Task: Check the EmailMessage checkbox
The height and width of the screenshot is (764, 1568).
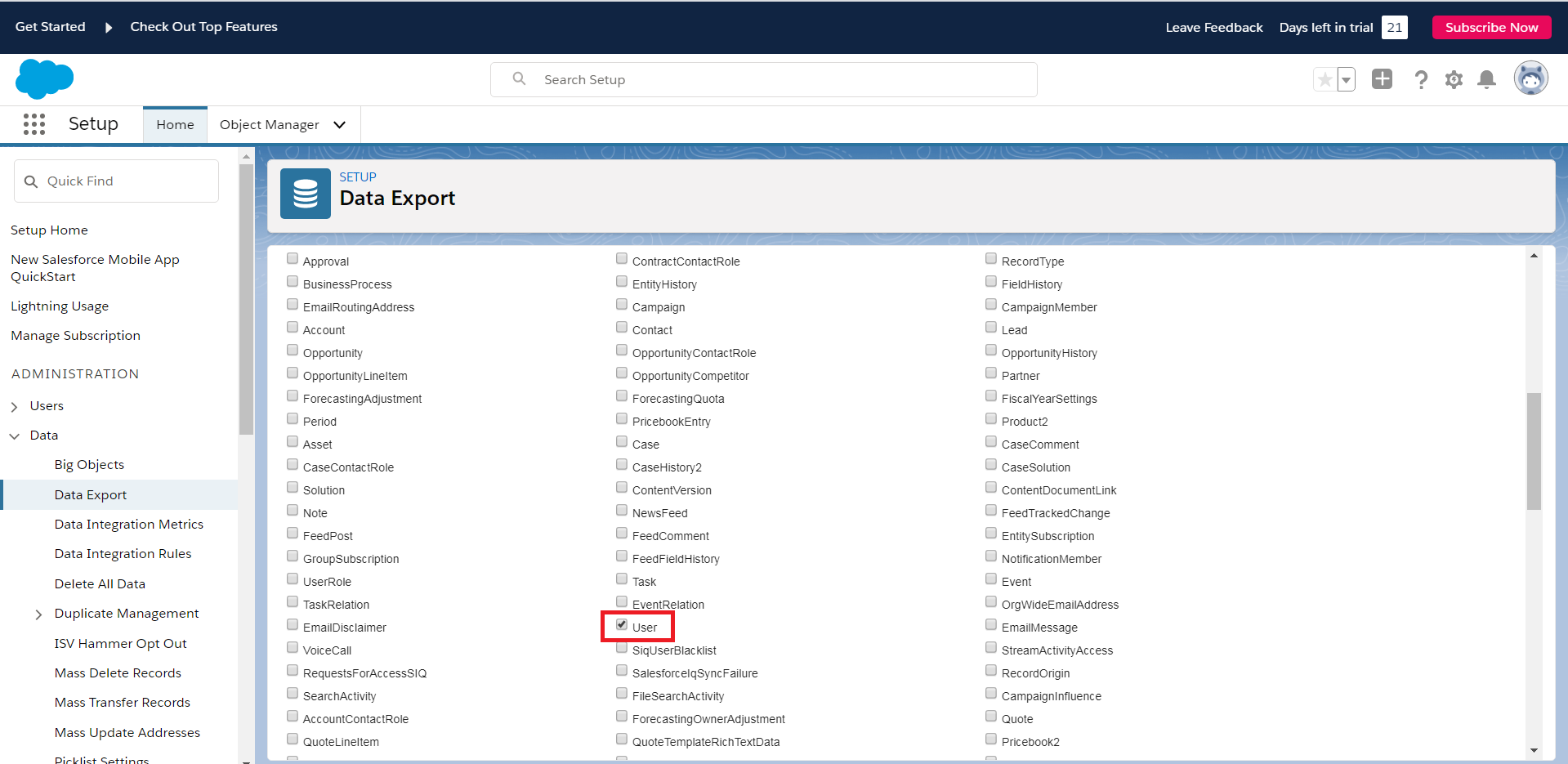Action: click(x=991, y=625)
